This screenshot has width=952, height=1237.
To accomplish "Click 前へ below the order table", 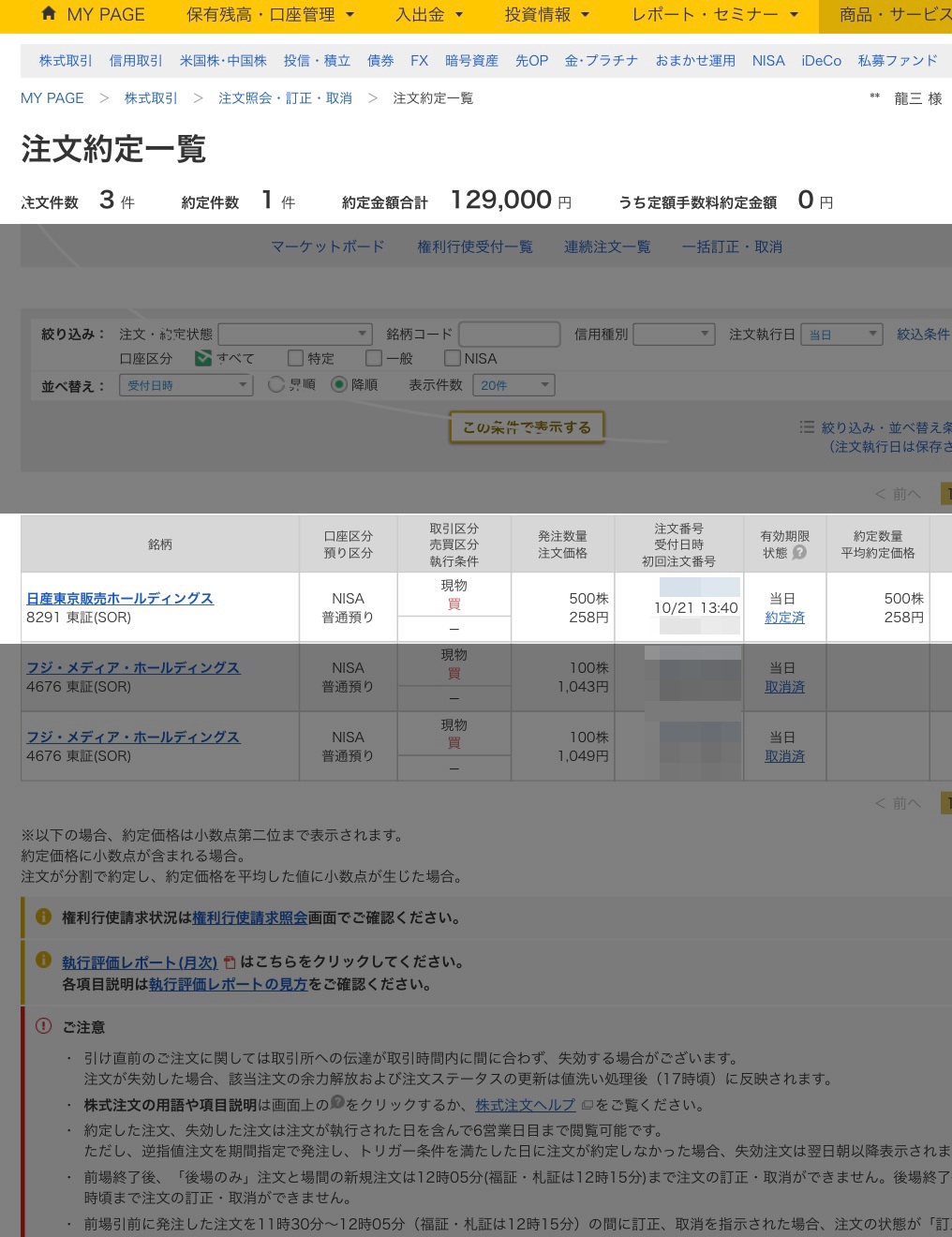I will [x=898, y=803].
